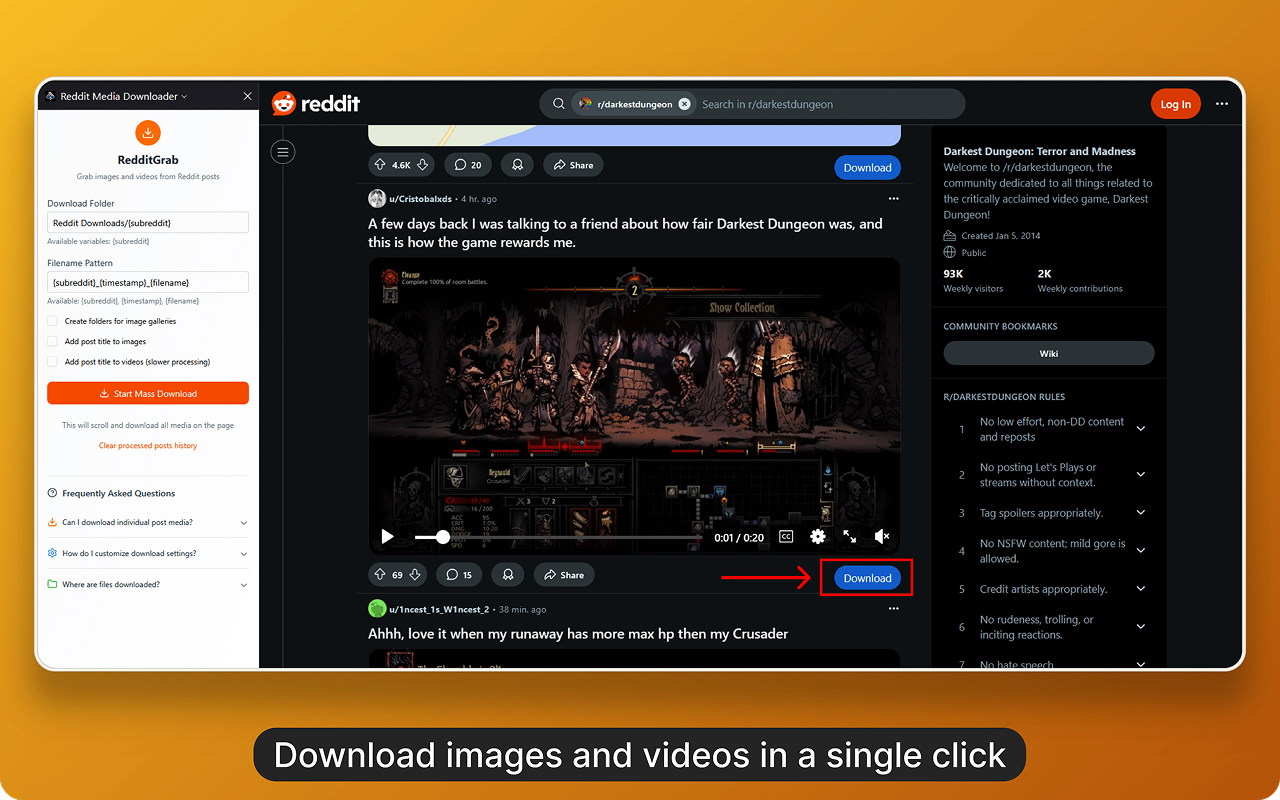Click Clear processed posts history link
This screenshot has width=1280, height=800.
click(x=148, y=446)
